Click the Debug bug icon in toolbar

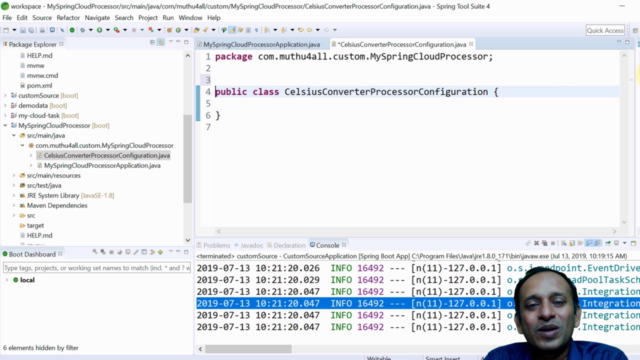coord(82,30)
